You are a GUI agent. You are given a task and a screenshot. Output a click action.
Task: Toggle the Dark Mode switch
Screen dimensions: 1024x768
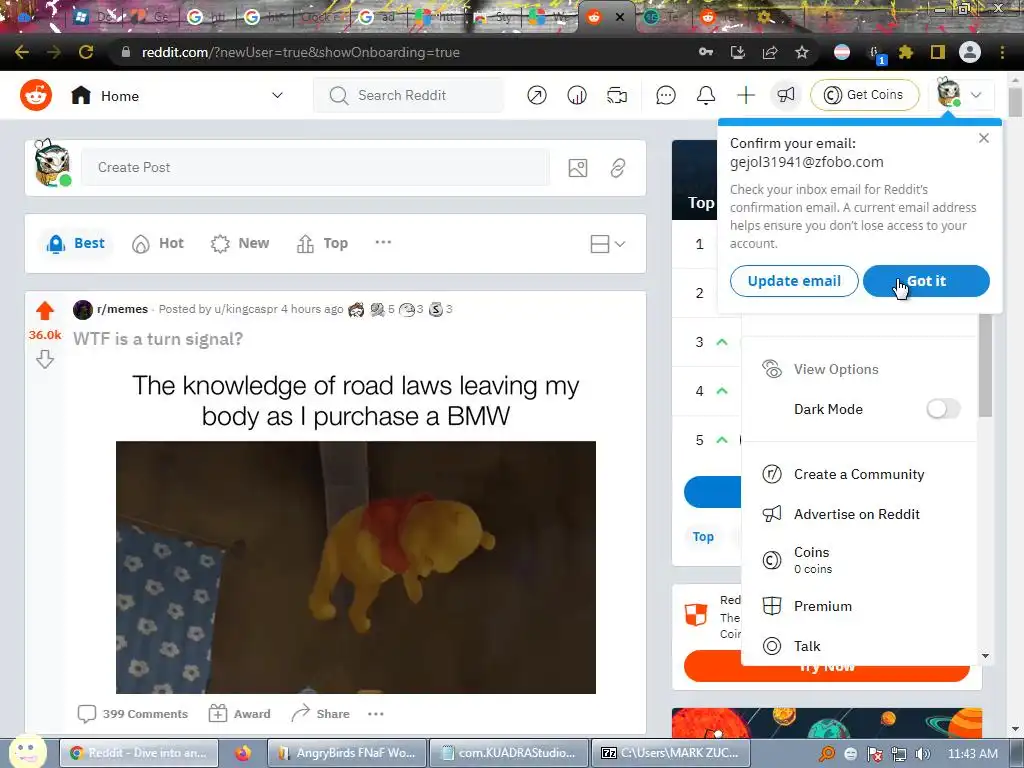(x=943, y=409)
